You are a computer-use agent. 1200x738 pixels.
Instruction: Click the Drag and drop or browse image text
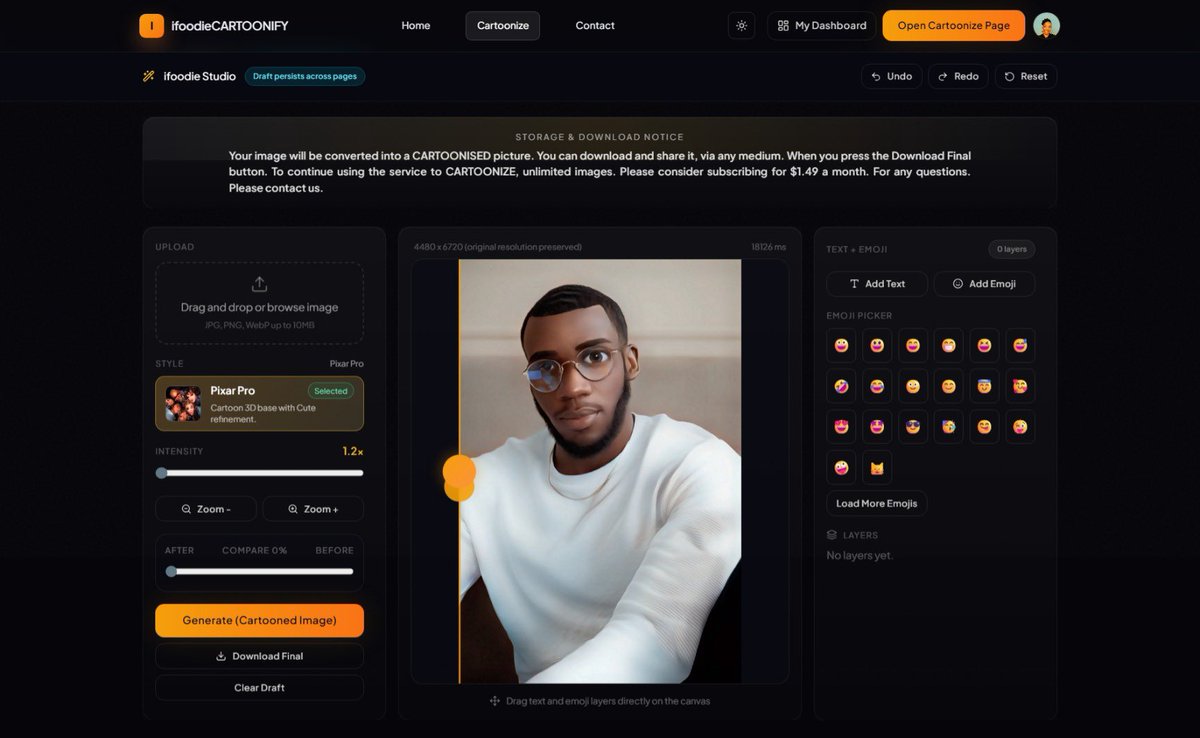(259, 307)
